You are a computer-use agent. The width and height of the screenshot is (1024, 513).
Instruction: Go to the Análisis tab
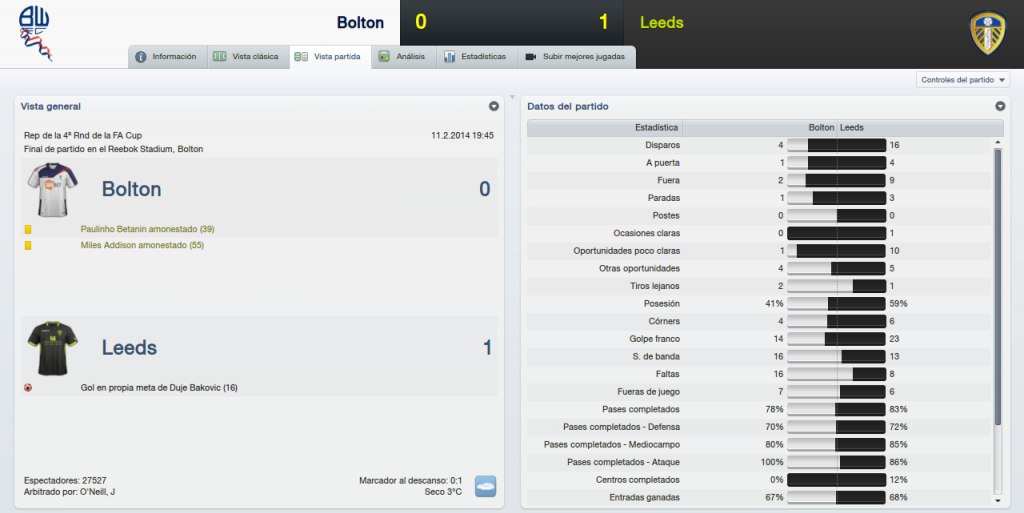tap(404, 57)
